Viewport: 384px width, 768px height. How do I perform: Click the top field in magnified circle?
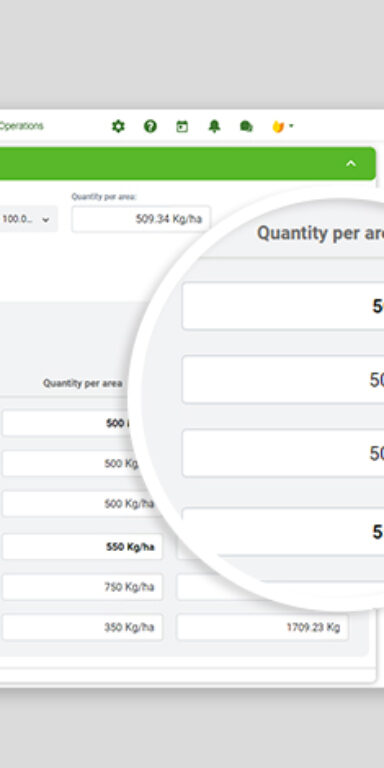(283, 306)
